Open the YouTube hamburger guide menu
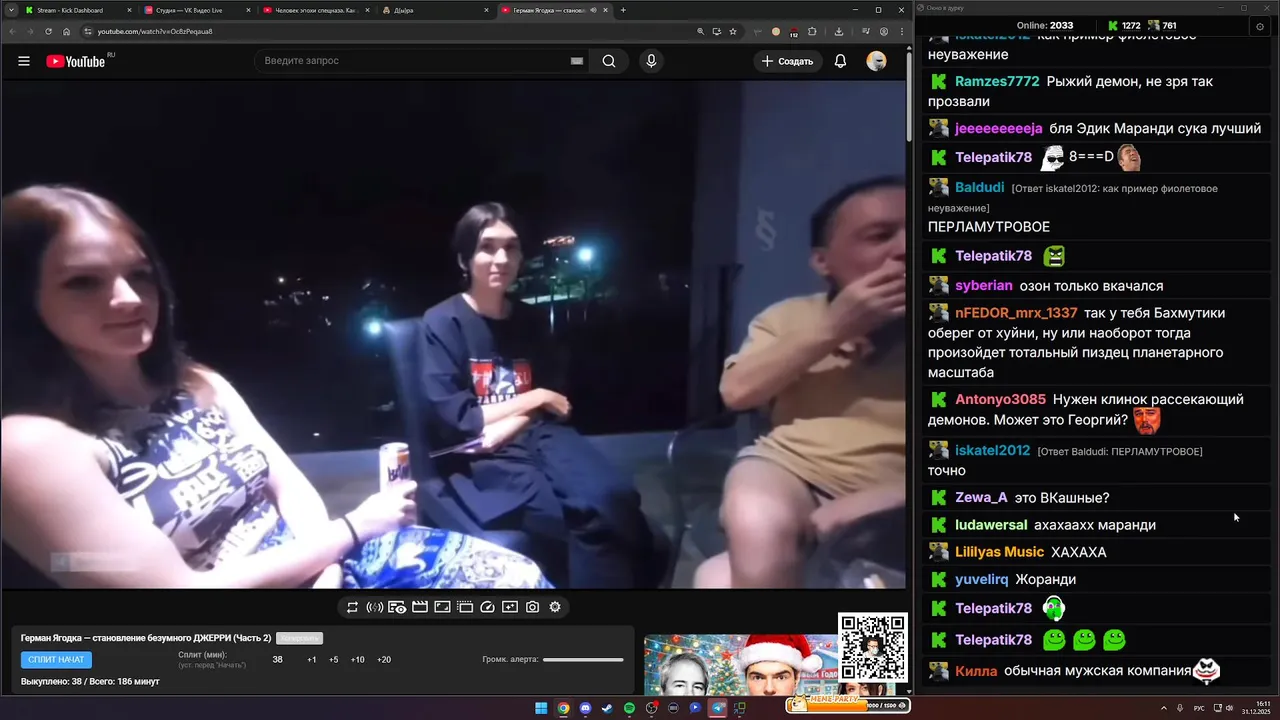The width and height of the screenshot is (1280, 720). pyautogui.click(x=24, y=61)
